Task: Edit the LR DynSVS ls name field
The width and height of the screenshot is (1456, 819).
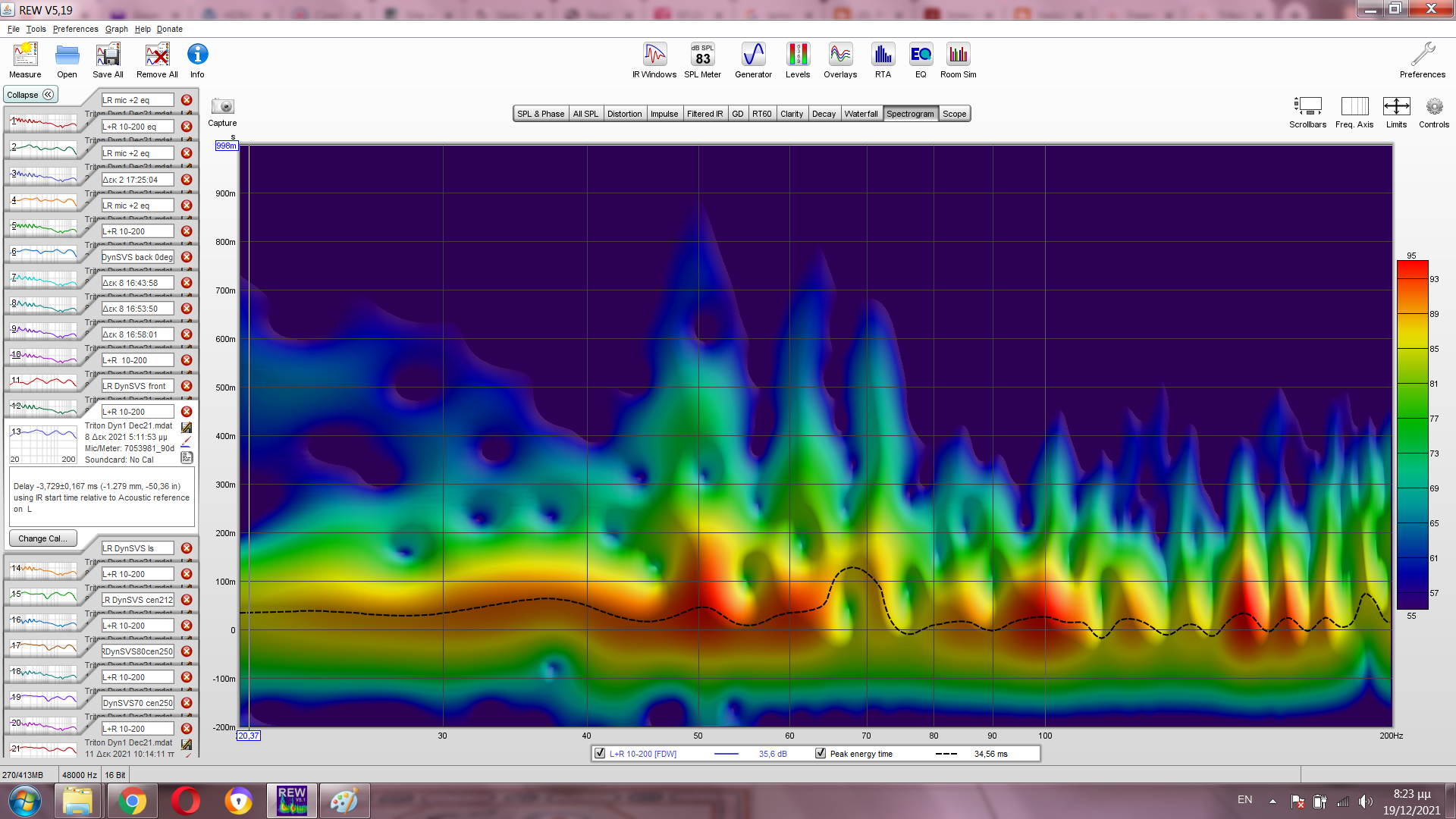Action: pyautogui.click(x=137, y=548)
